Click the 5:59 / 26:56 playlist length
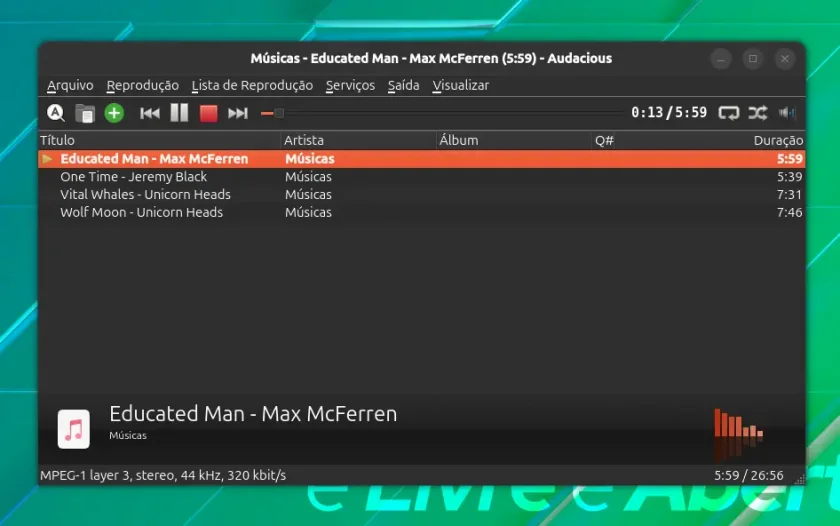 (748, 475)
